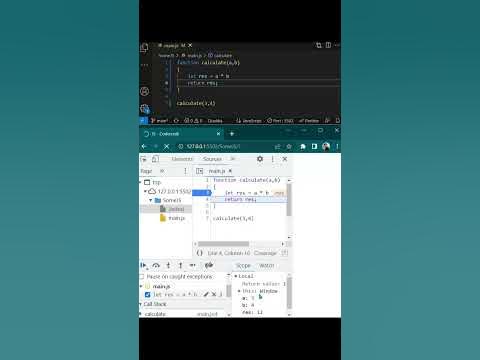The image size is (480, 360).
Task: Show more DevTools tabs
Action: (x=233, y=159)
